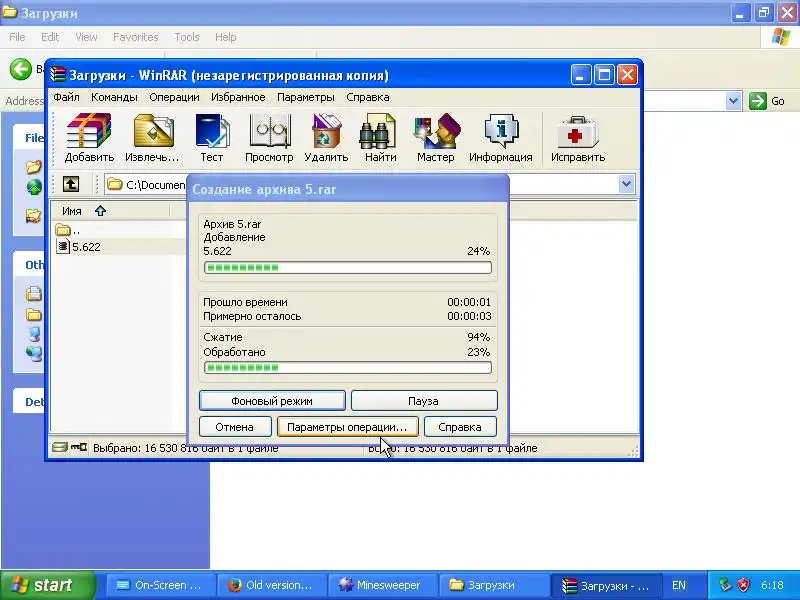
Task: Click the Обработано total progress bar
Action: pos(348,367)
